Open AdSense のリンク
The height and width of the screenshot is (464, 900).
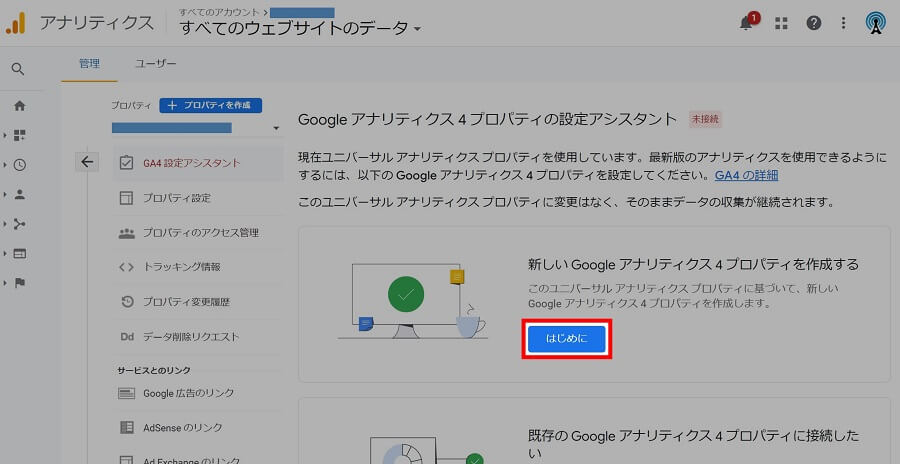(x=198, y=428)
